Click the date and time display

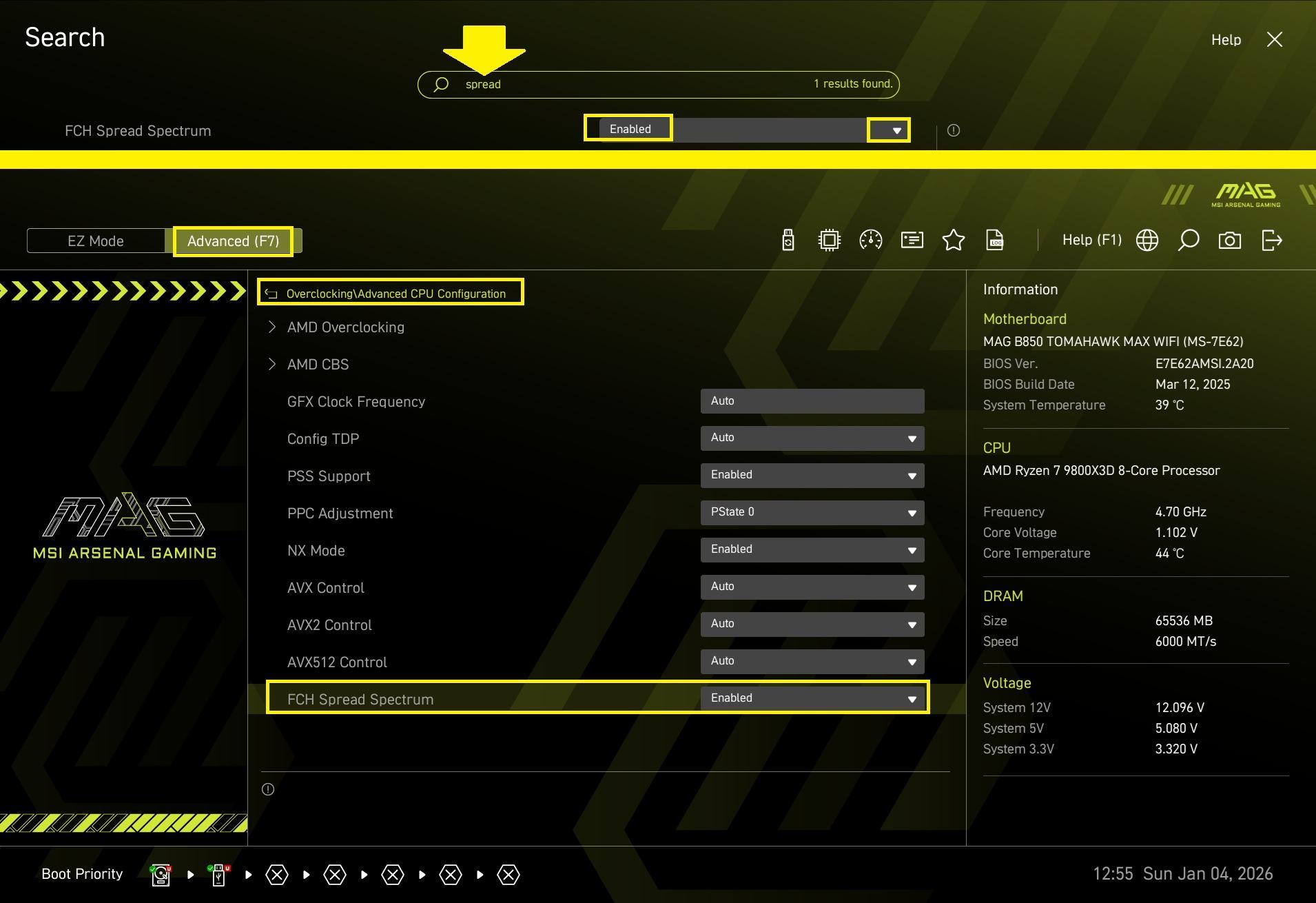[x=1183, y=874]
